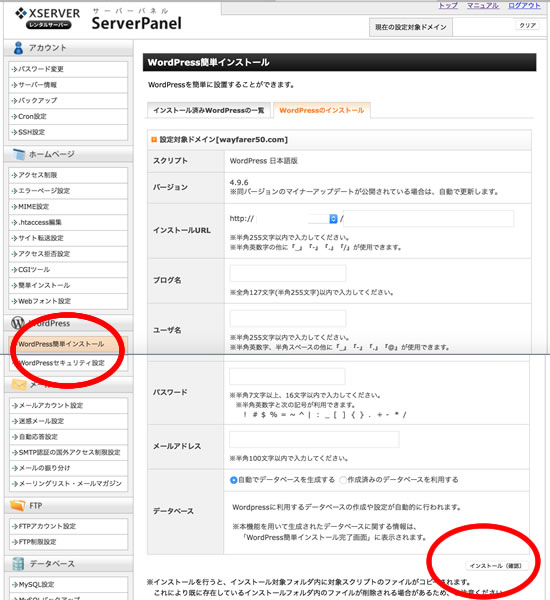Open MIME設定 menu item

click(x=68, y=207)
